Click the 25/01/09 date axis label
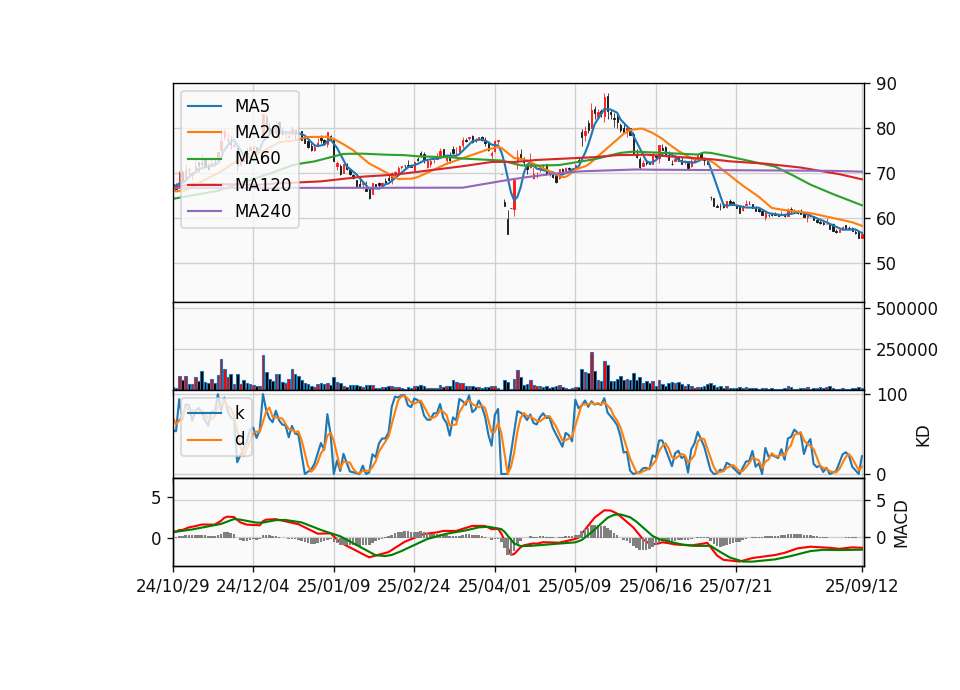 click(334, 586)
